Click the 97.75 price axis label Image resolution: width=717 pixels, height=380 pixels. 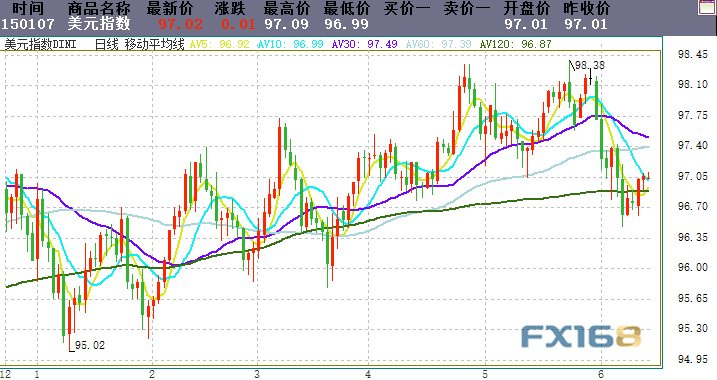point(693,115)
